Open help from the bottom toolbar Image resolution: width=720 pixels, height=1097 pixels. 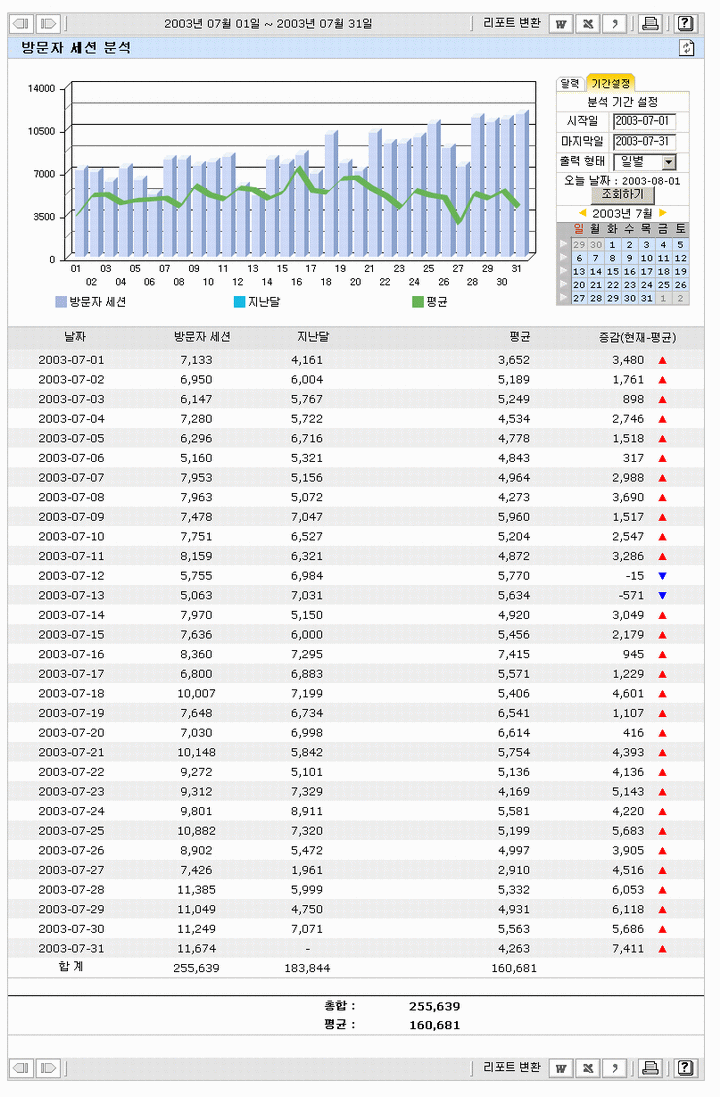(685, 1068)
